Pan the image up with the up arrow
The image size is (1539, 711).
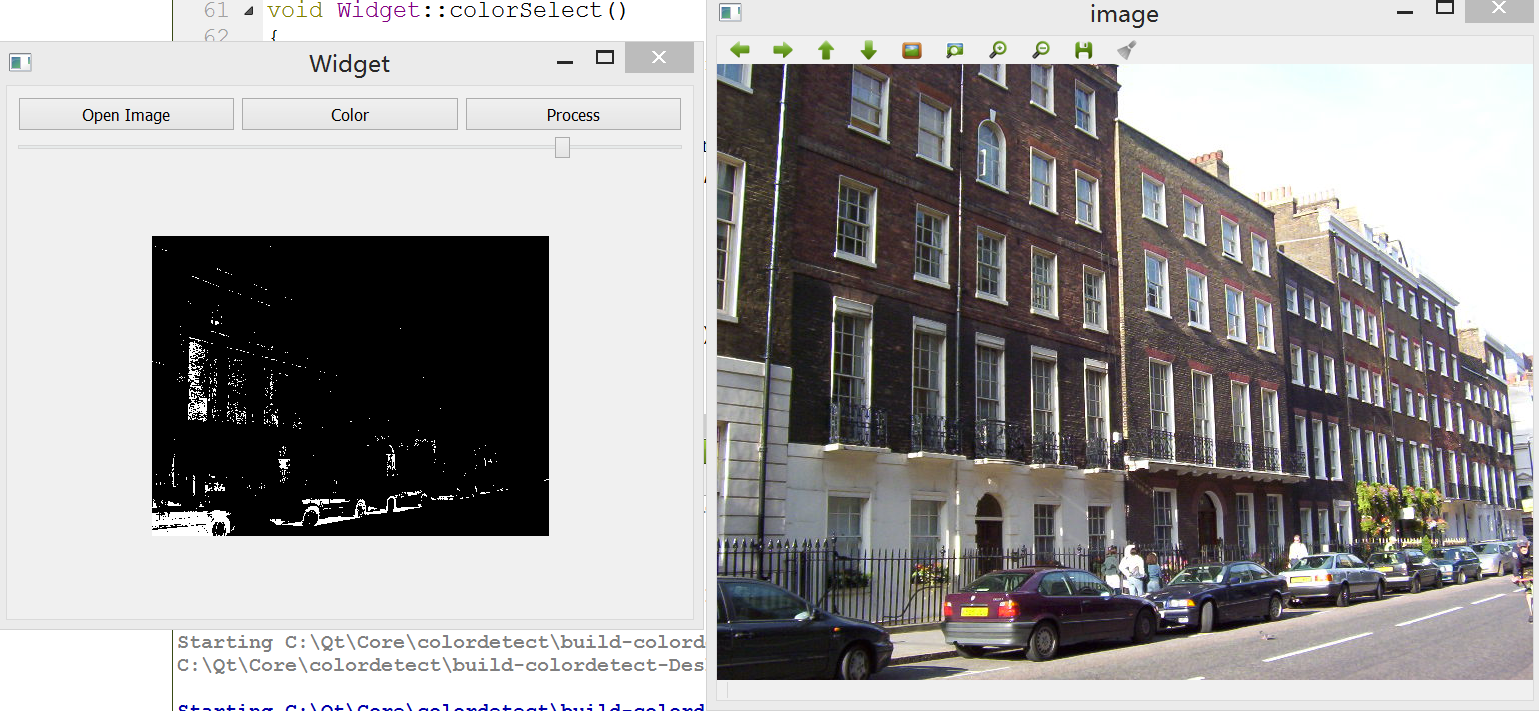(x=826, y=50)
